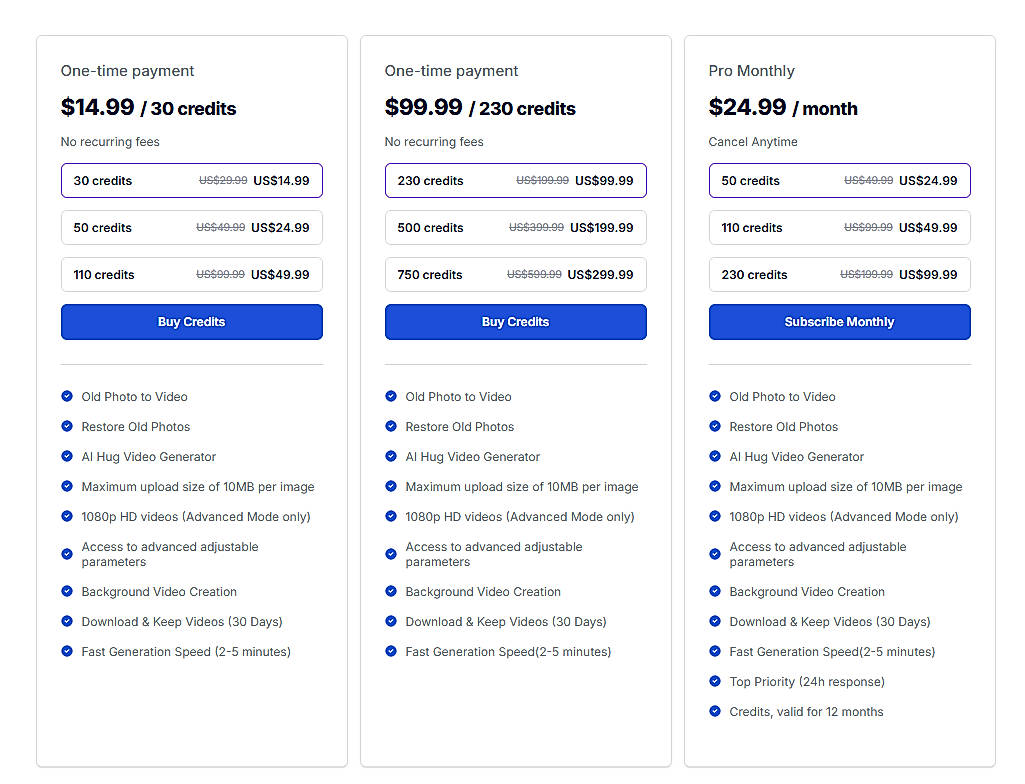Click checkmark beside Download & Keep Videos in $99.99 card
1025x784 pixels.
(391, 621)
